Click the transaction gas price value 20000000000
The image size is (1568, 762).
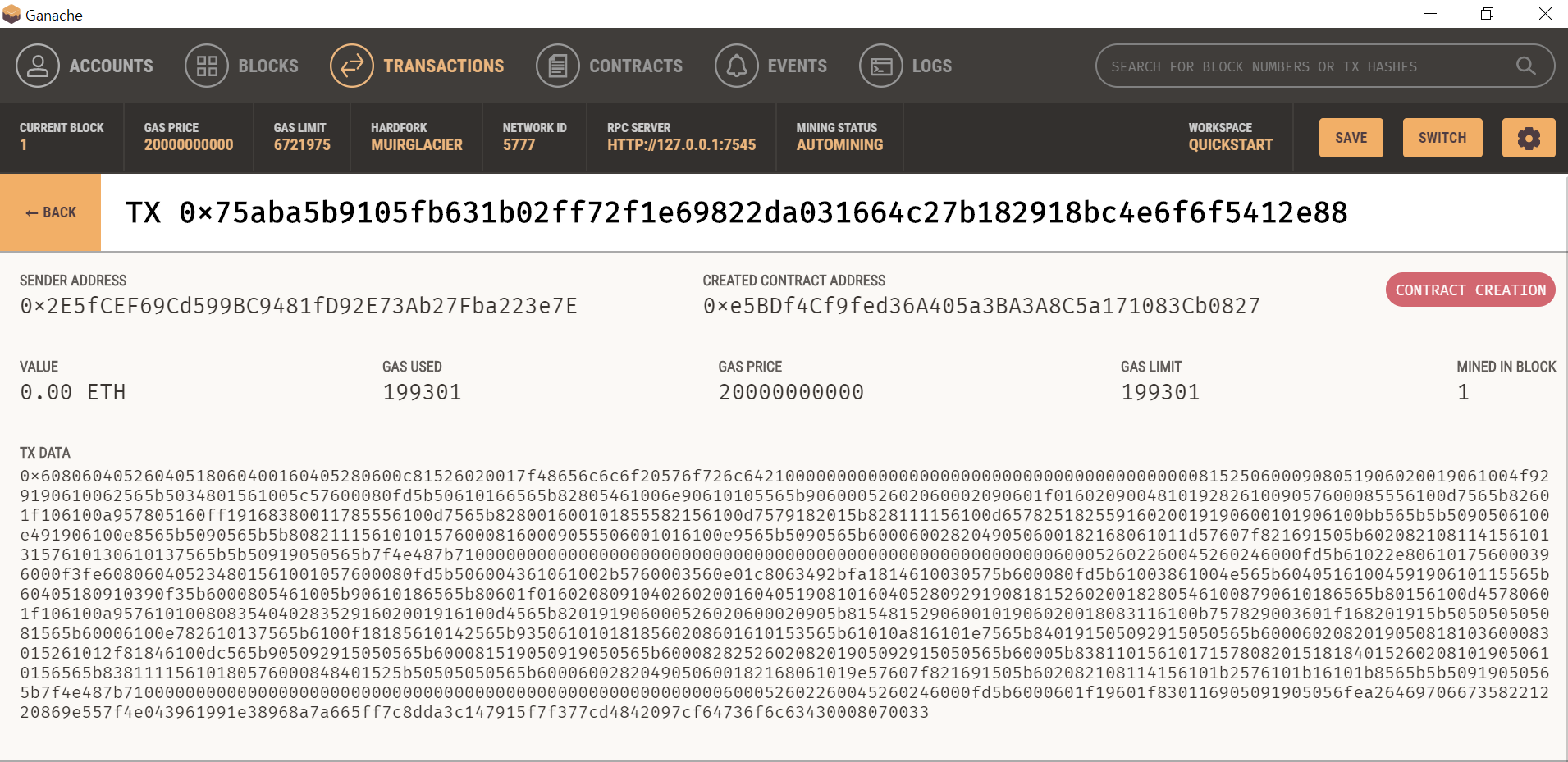point(791,392)
